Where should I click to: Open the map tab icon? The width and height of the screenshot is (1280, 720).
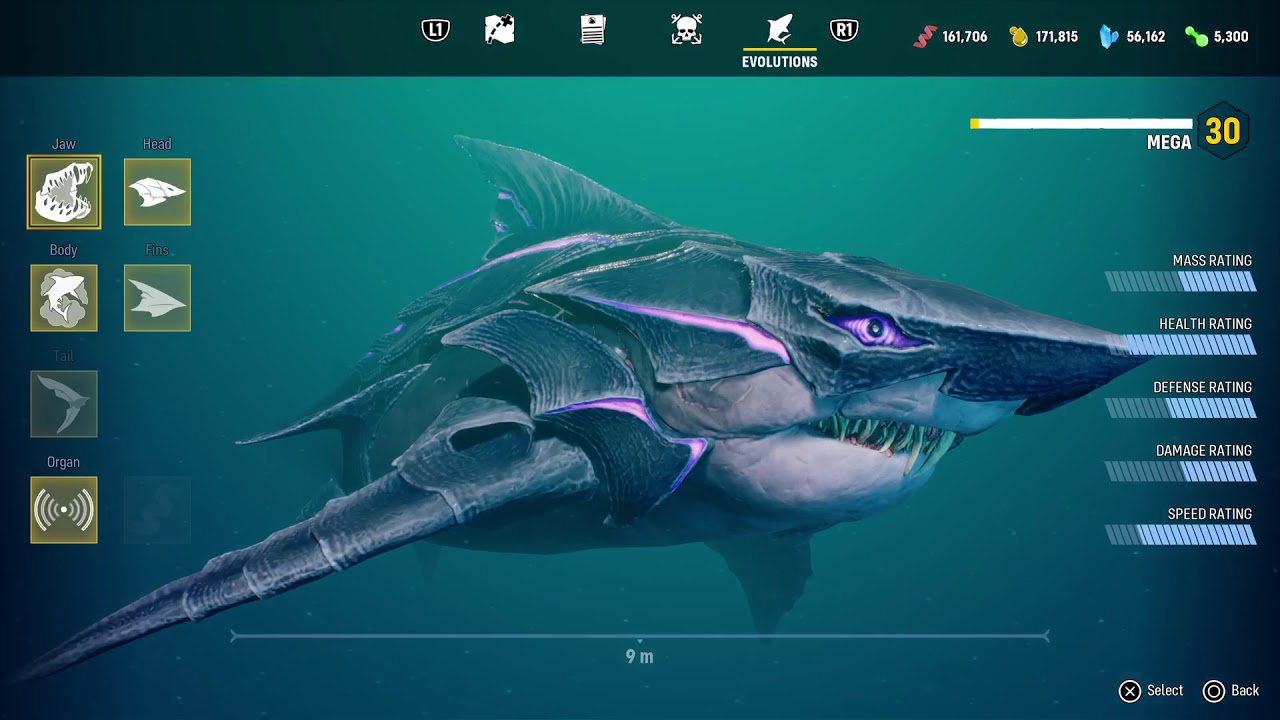pos(500,30)
